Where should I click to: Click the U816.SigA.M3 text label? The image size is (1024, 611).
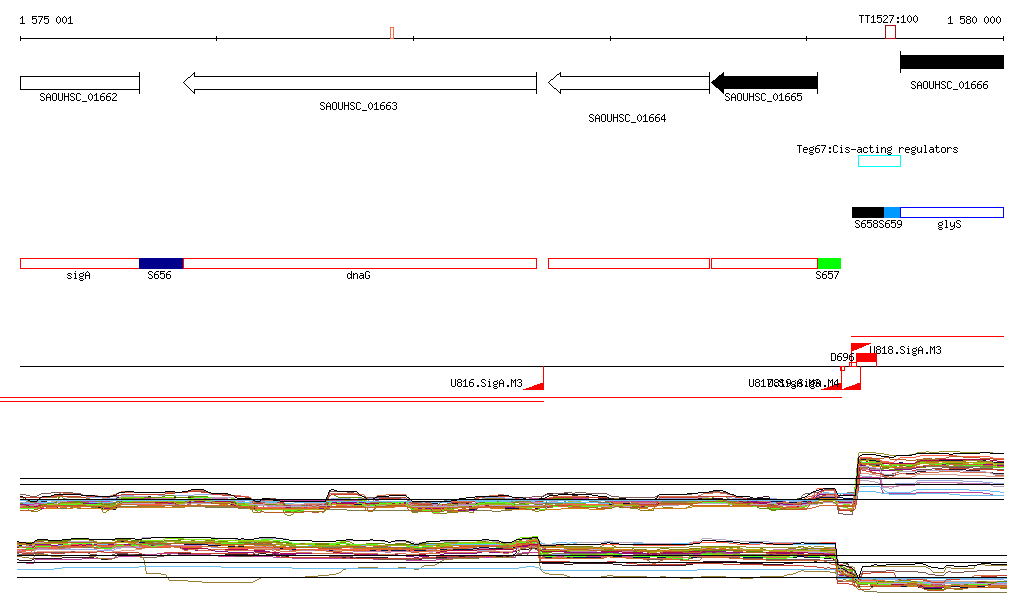tap(486, 383)
